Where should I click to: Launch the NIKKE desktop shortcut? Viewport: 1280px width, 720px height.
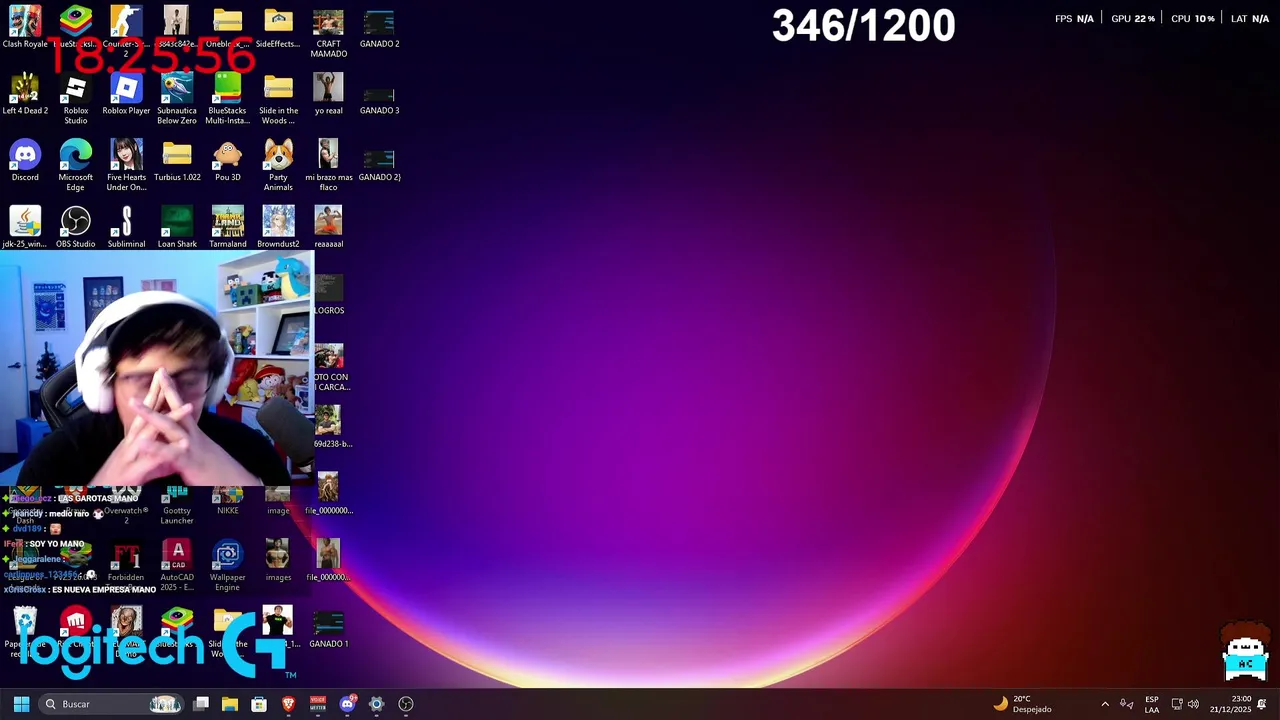(227, 502)
